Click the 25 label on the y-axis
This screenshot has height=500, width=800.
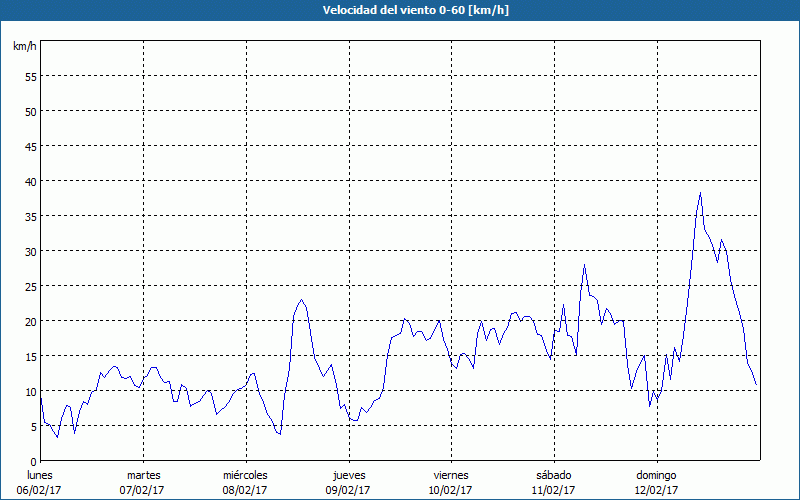[30, 286]
